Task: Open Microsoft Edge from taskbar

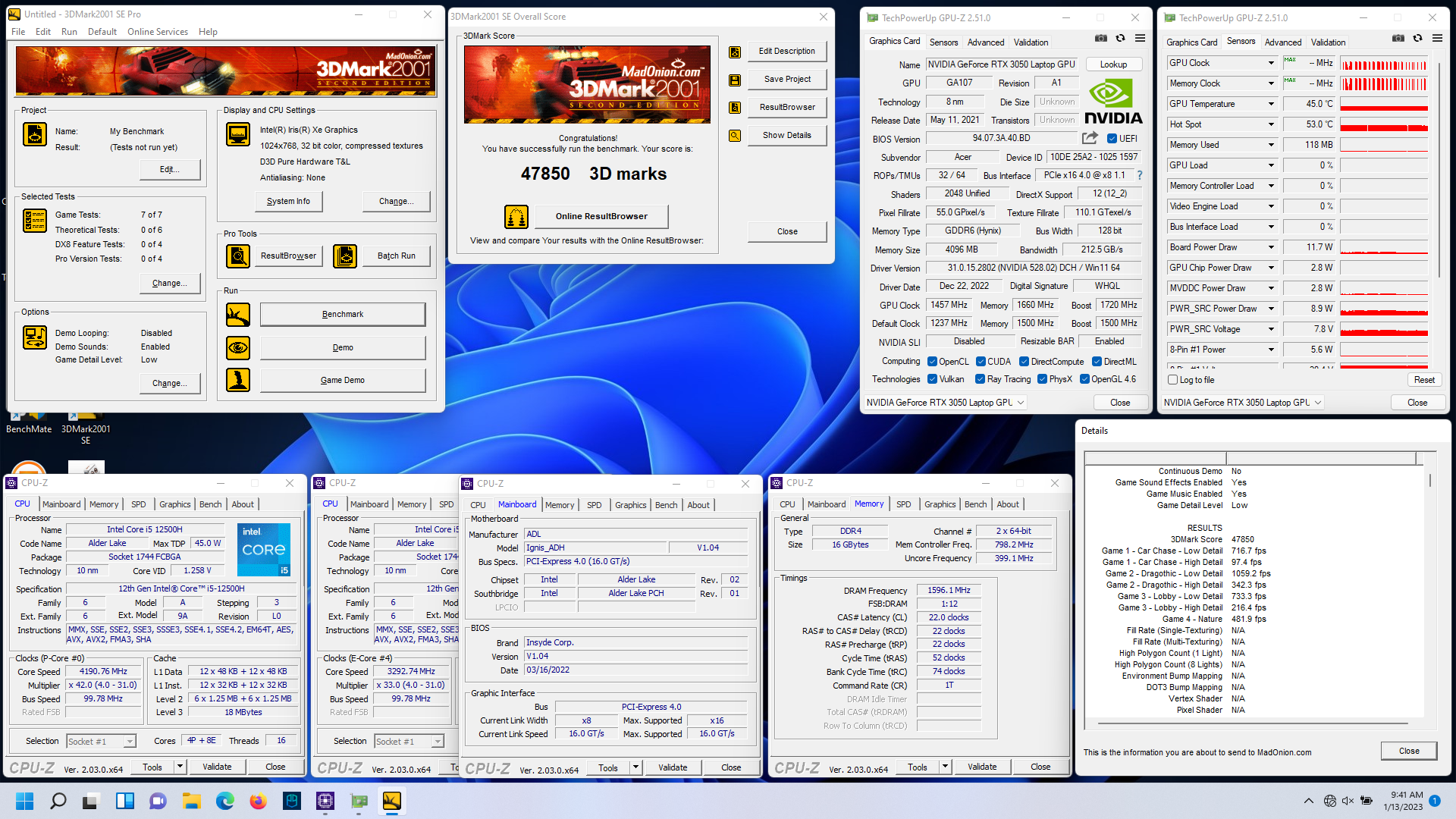Action: (x=225, y=801)
